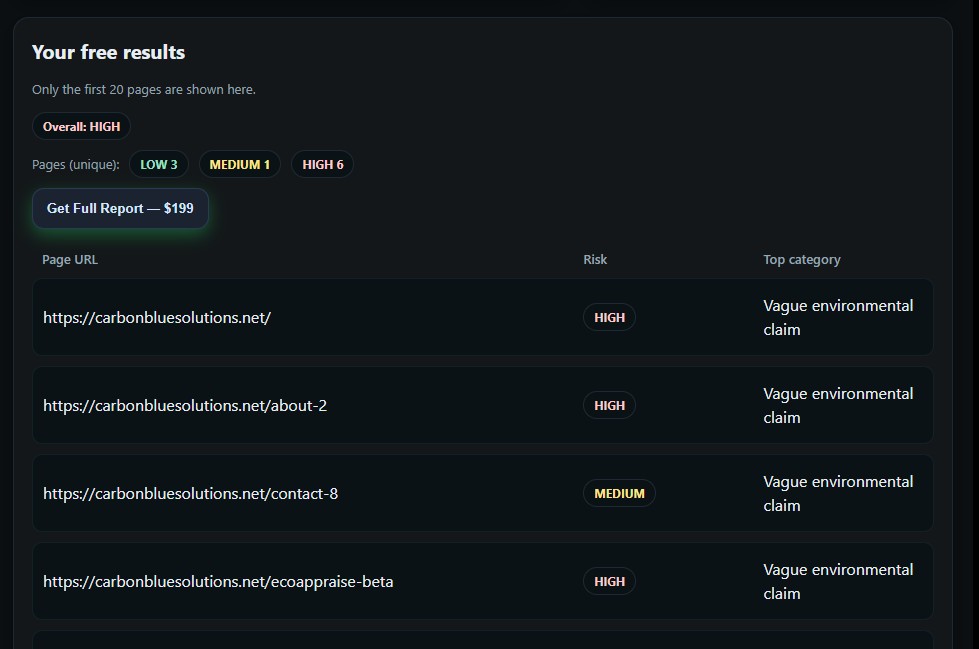Viewport: 979px width, 649px height.
Task: Click the HIGH risk badge for ecoappraise-beta
Action: click(609, 582)
